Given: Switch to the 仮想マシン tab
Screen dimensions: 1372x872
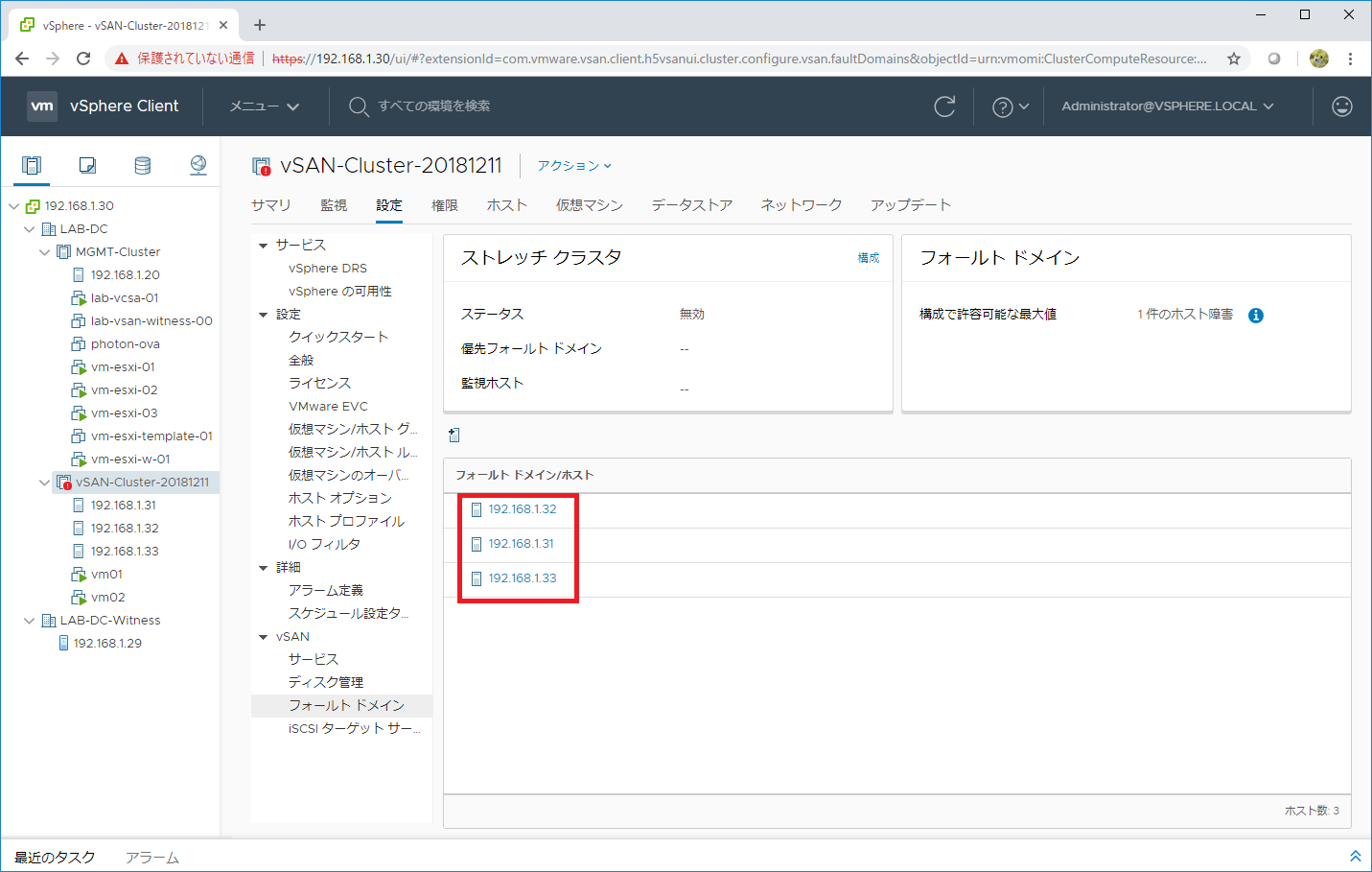Looking at the screenshot, I should [590, 205].
